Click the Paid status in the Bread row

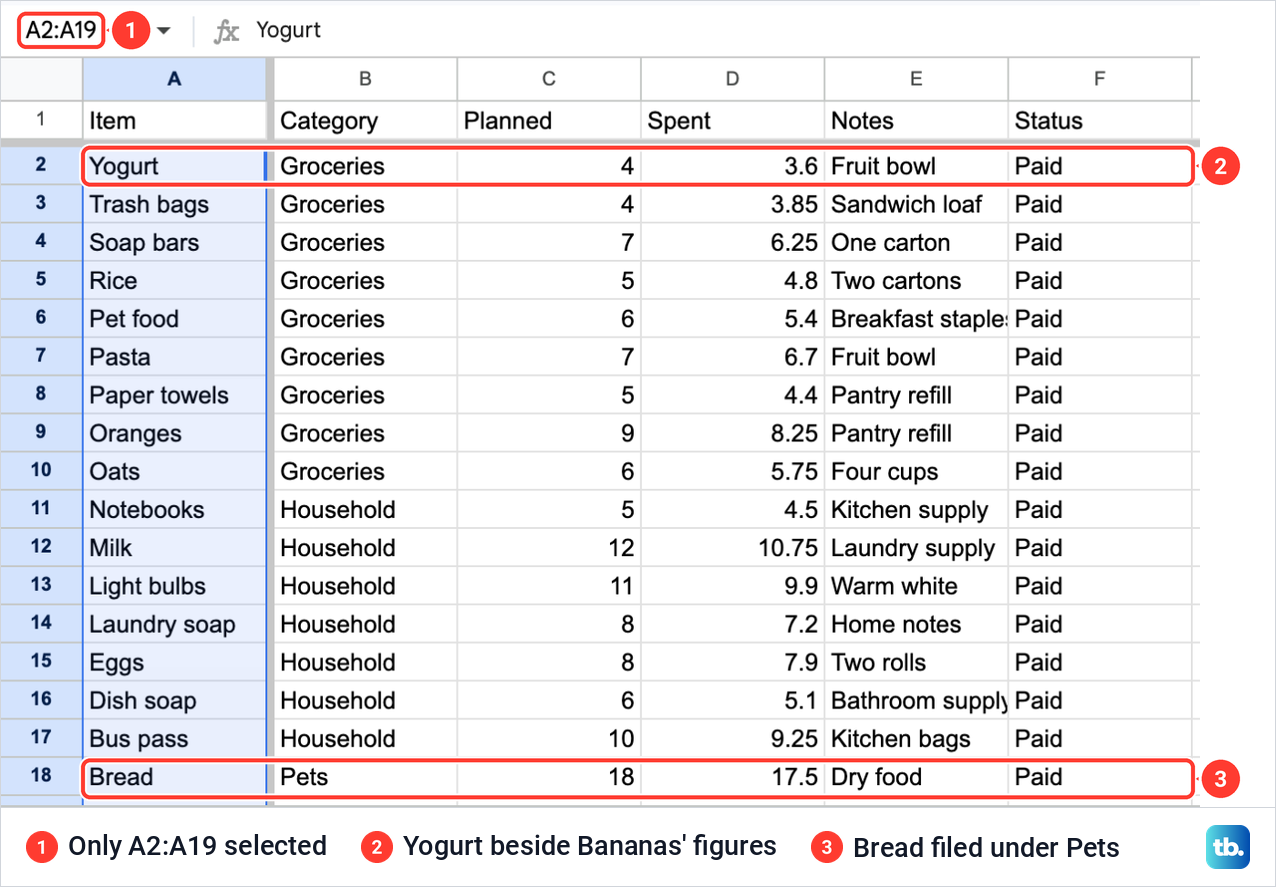point(1099,777)
